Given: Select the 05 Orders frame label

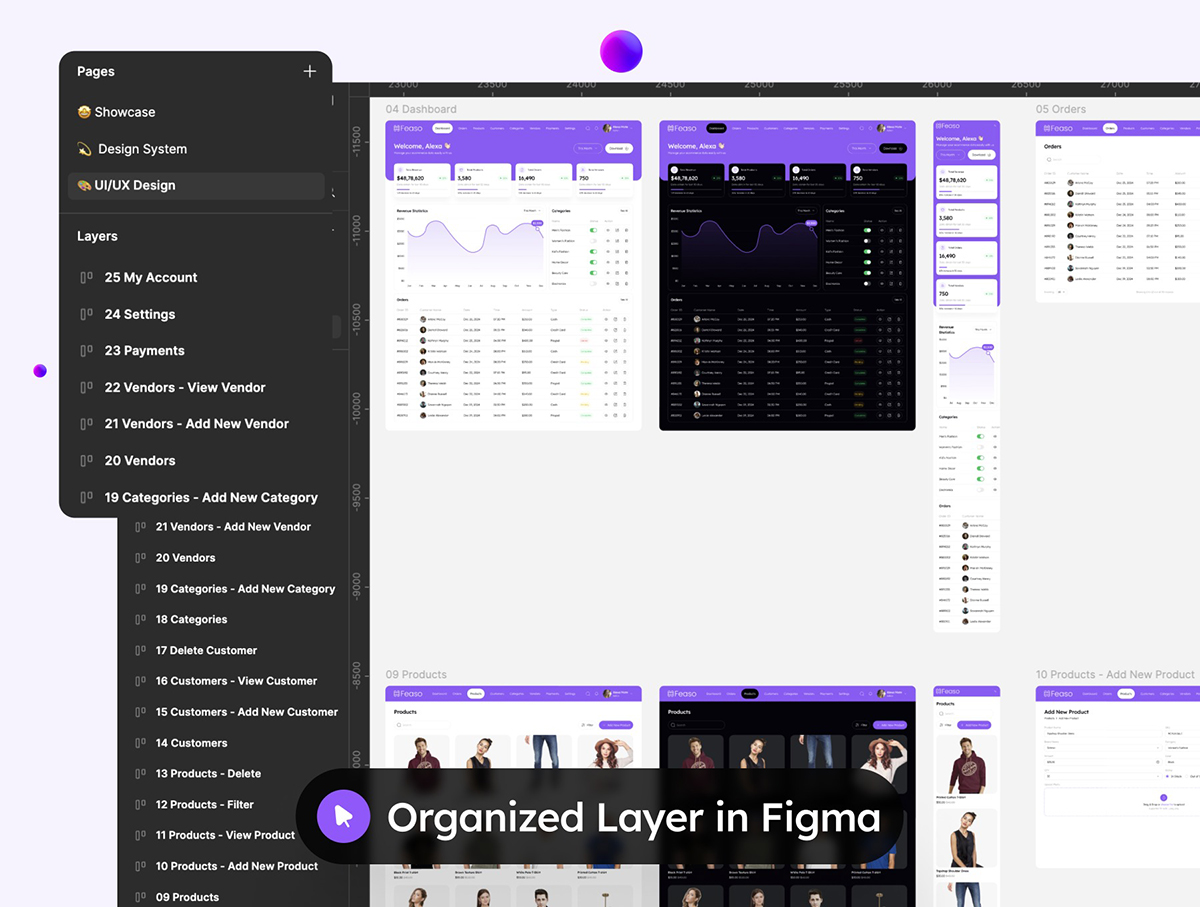Looking at the screenshot, I should pyautogui.click(x=1061, y=109).
